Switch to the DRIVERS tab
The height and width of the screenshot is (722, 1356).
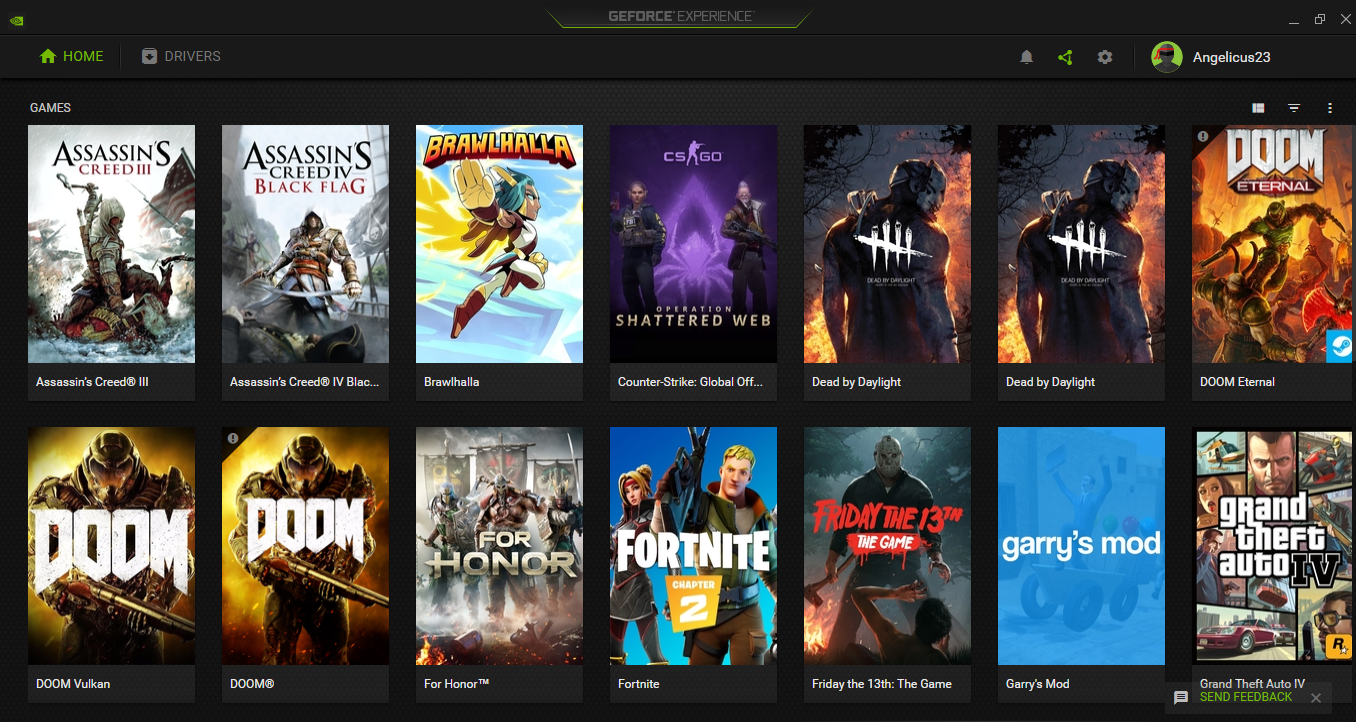[x=181, y=56]
